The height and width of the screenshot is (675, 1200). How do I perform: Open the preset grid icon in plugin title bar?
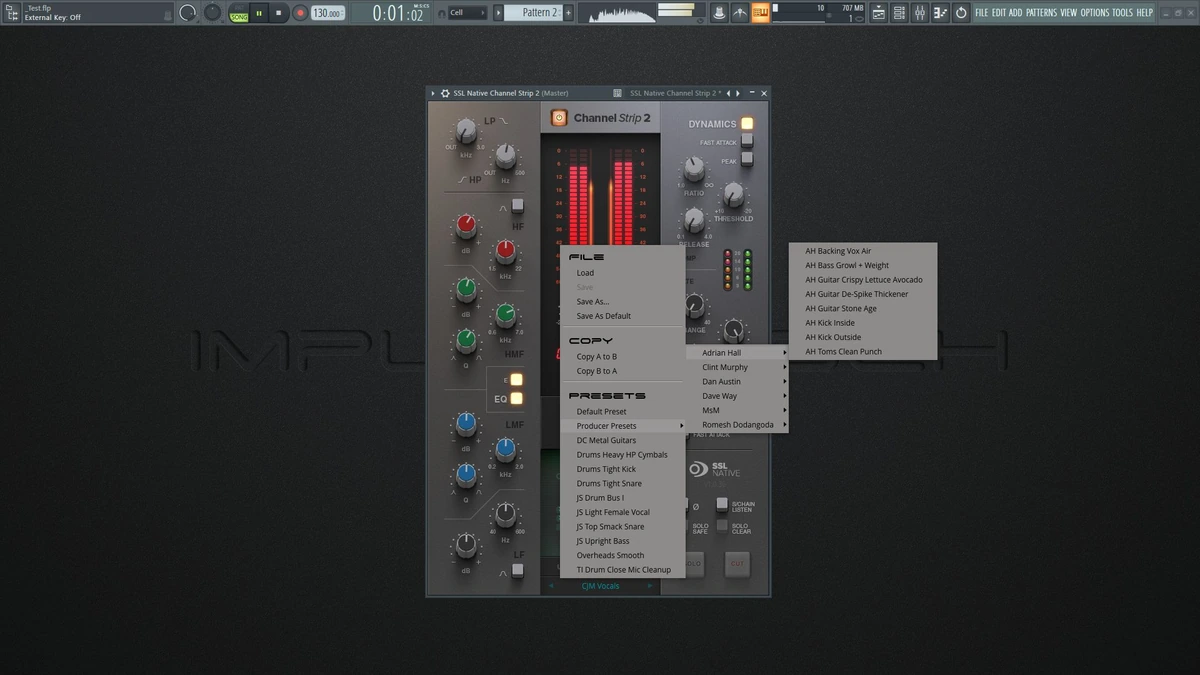618,93
